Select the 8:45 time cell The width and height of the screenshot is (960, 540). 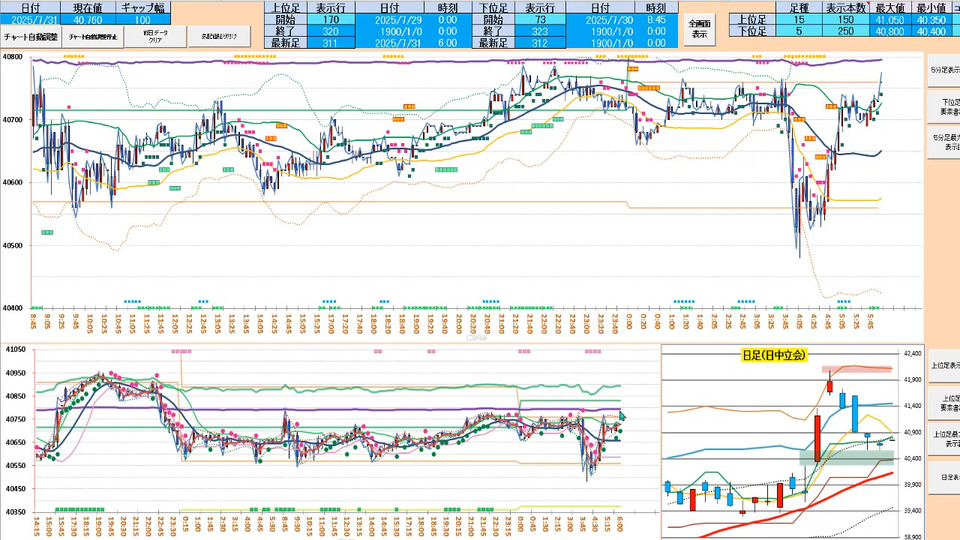pos(656,20)
